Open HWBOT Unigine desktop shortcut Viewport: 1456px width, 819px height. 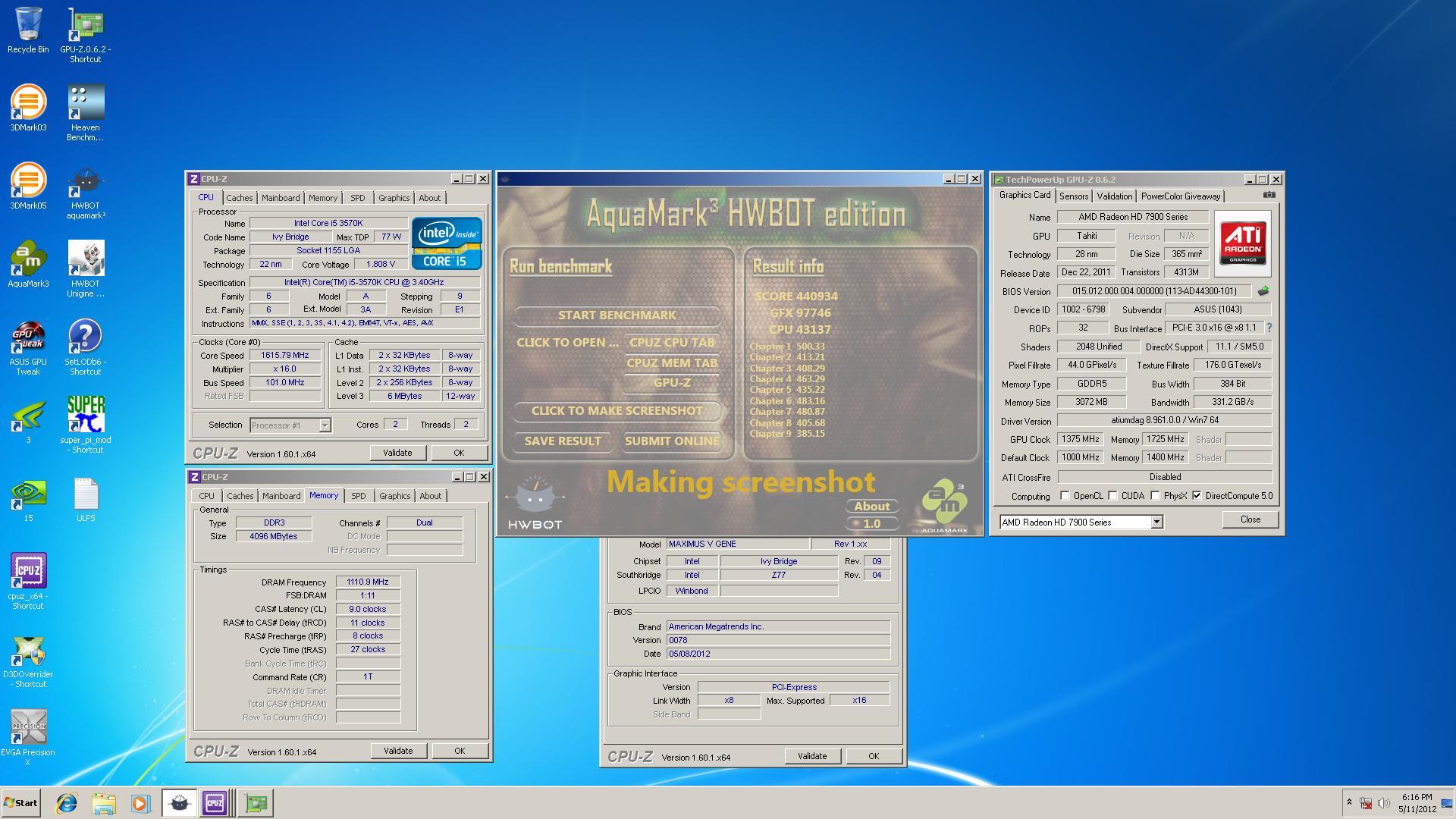(x=86, y=269)
